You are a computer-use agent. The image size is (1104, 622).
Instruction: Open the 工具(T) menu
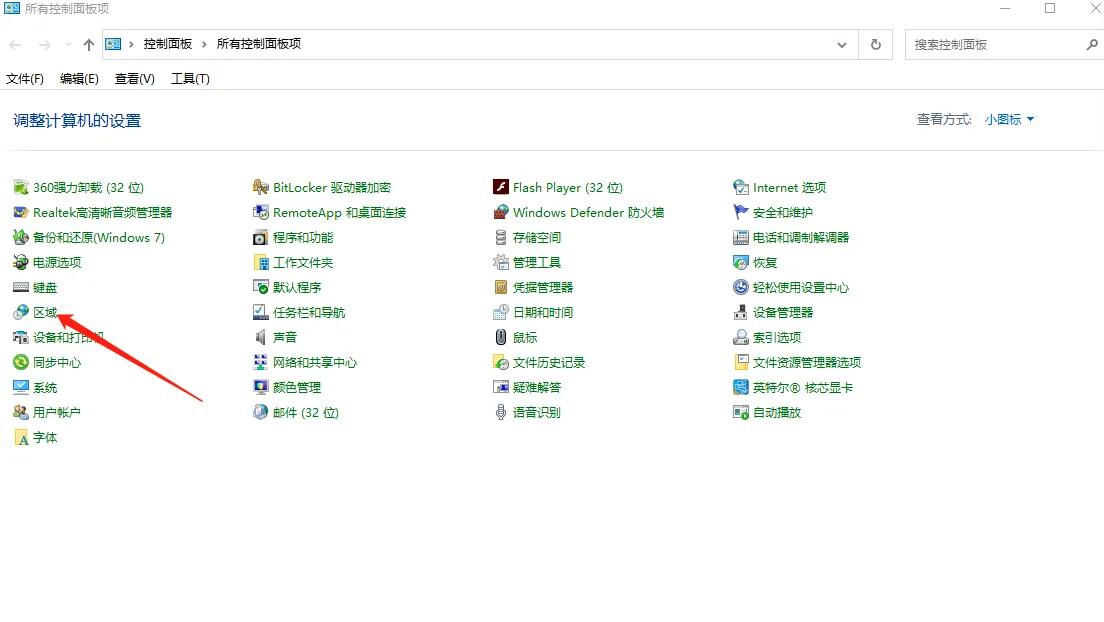[x=190, y=79]
